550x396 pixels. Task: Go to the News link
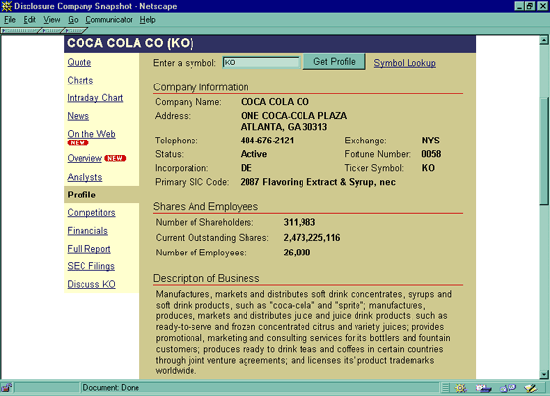[x=78, y=116]
